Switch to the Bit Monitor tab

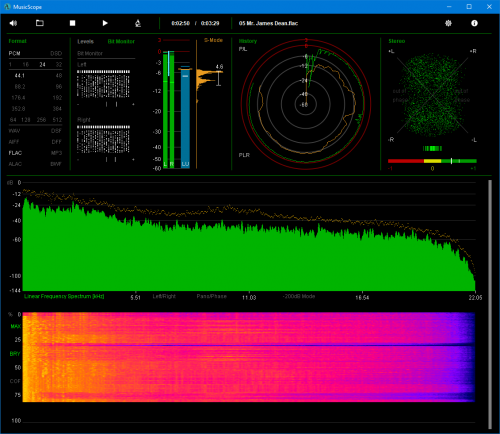[121, 41]
